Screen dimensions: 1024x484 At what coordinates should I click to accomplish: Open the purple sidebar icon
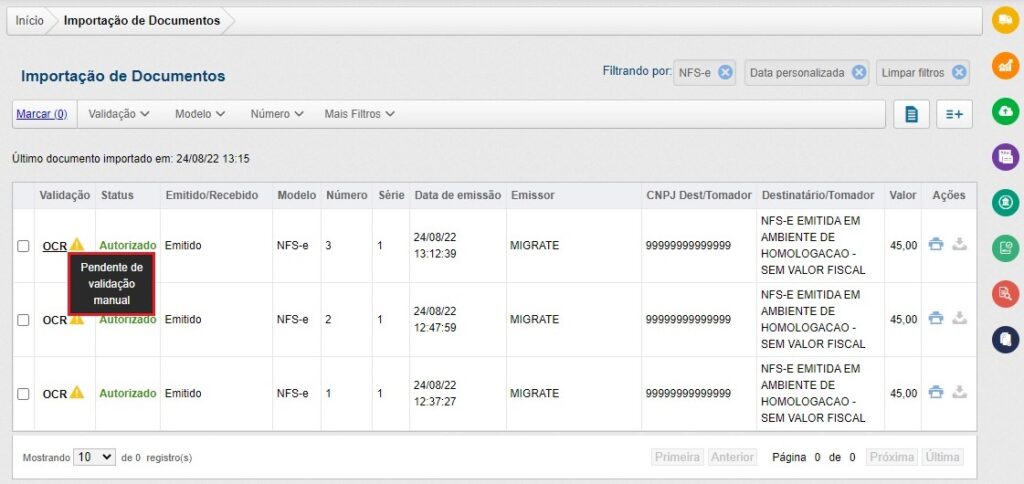(x=1005, y=156)
